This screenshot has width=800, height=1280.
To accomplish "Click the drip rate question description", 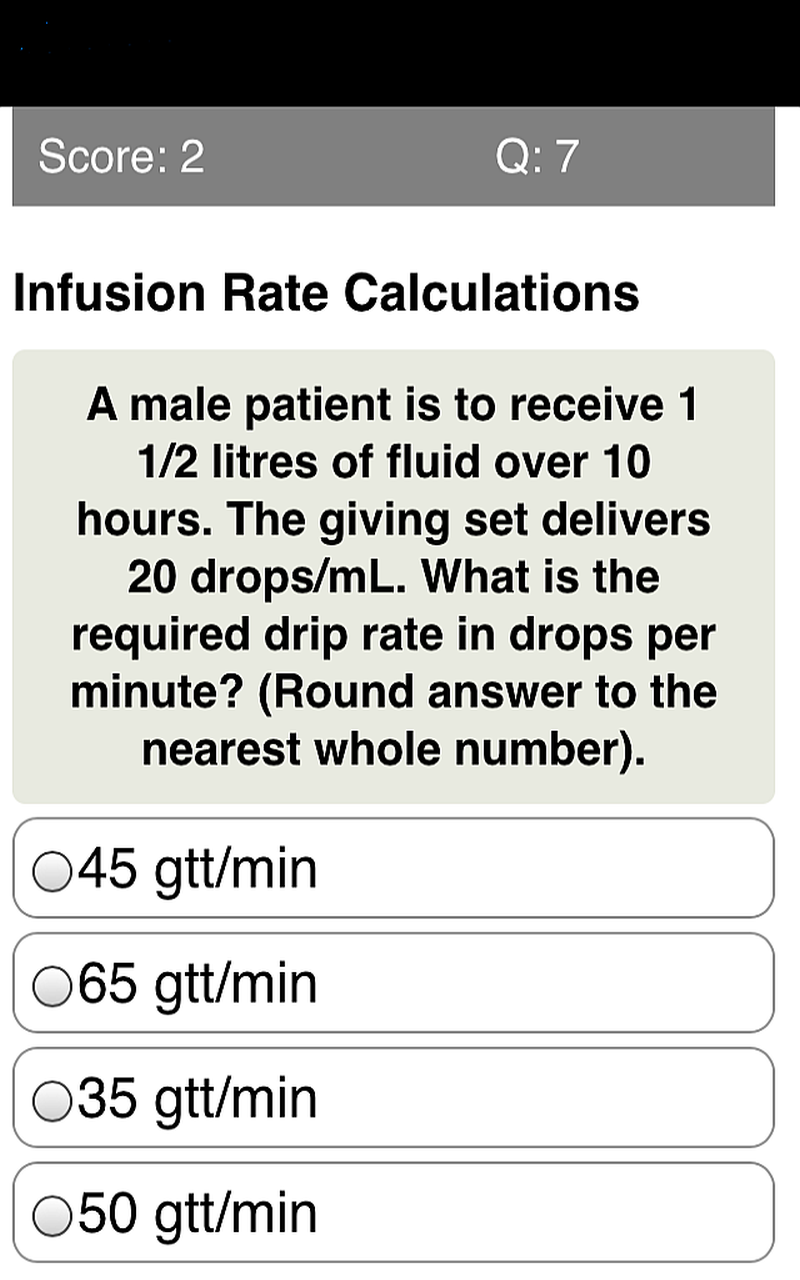I will (x=395, y=633).
